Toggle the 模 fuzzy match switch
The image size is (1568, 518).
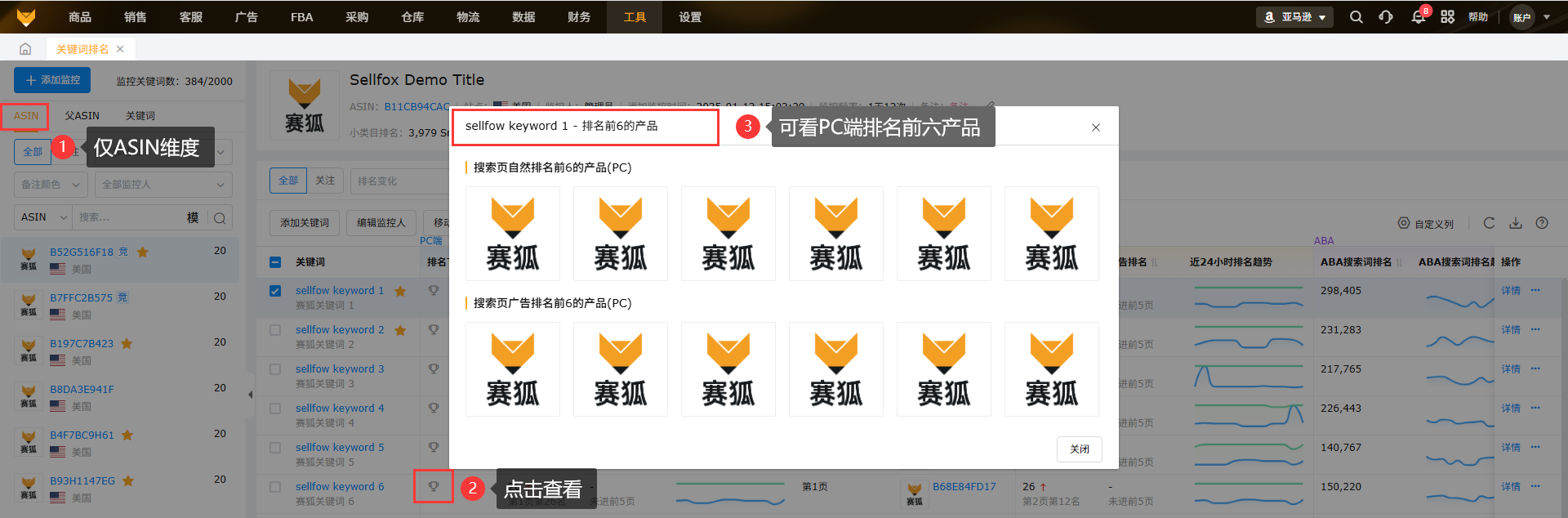click(x=193, y=217)
